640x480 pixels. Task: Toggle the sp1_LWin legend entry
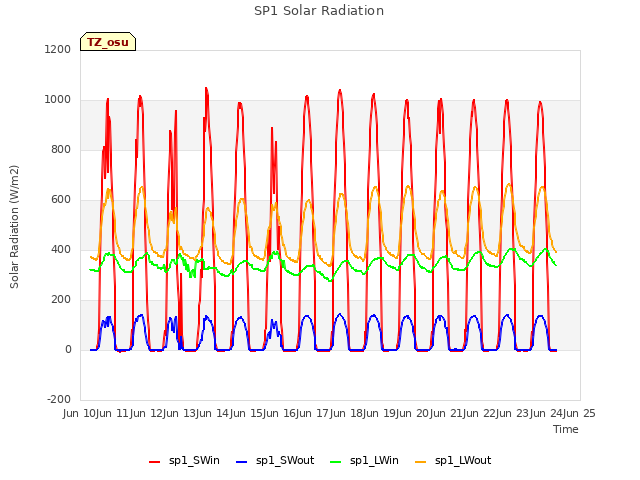[x=364, y=461]
